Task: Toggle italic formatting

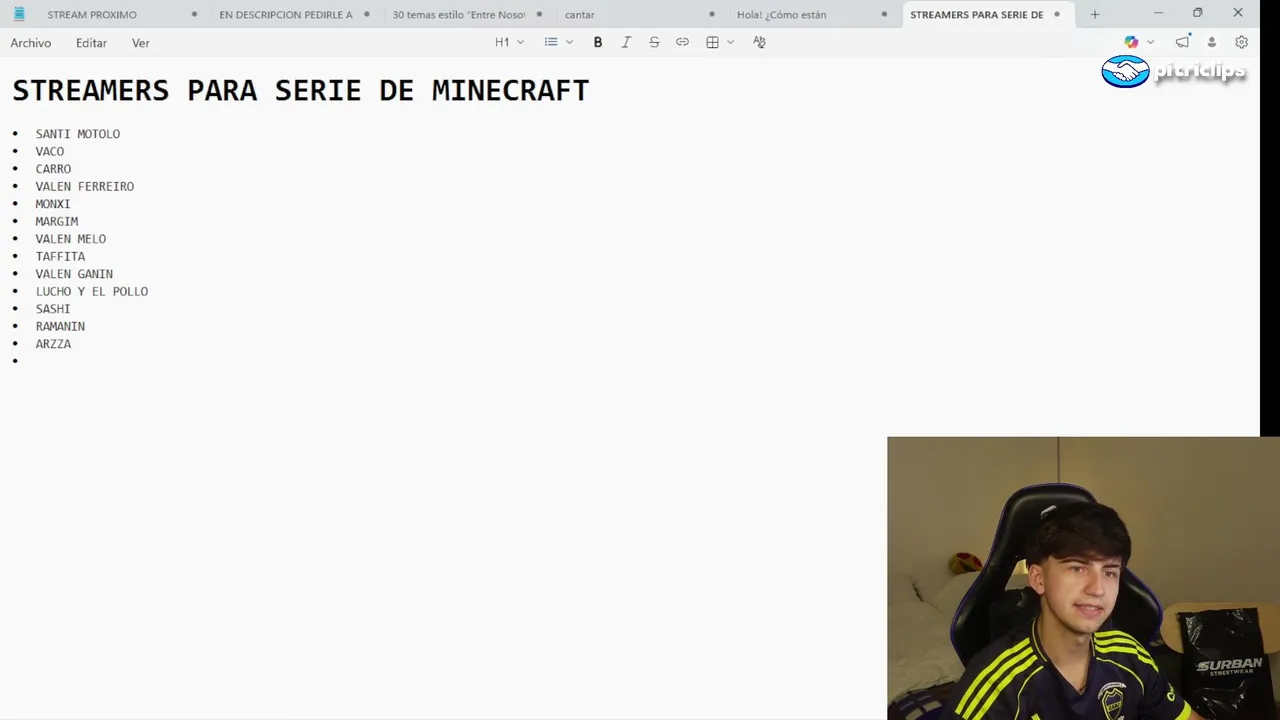Action: (626, 42)
